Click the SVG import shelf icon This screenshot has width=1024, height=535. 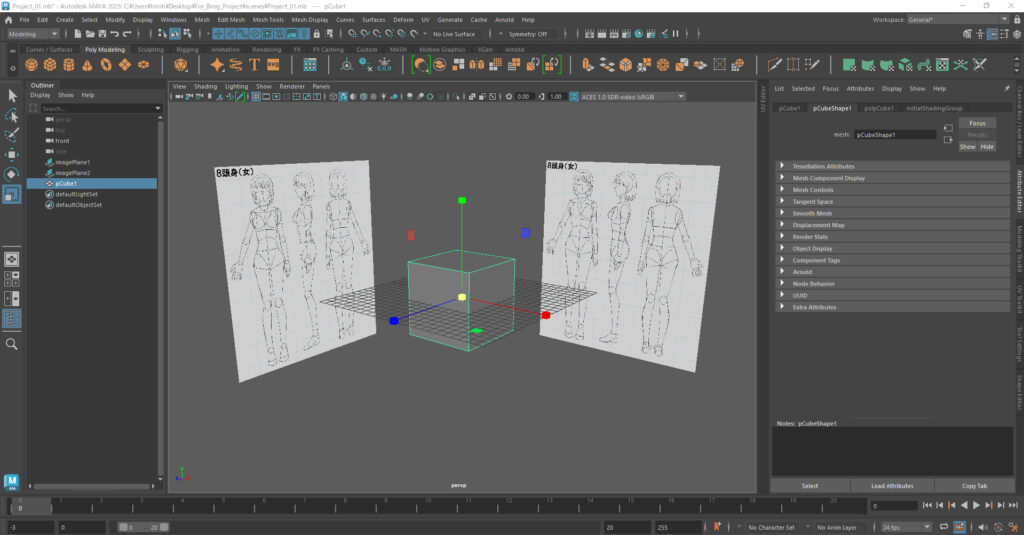(273, 65)
